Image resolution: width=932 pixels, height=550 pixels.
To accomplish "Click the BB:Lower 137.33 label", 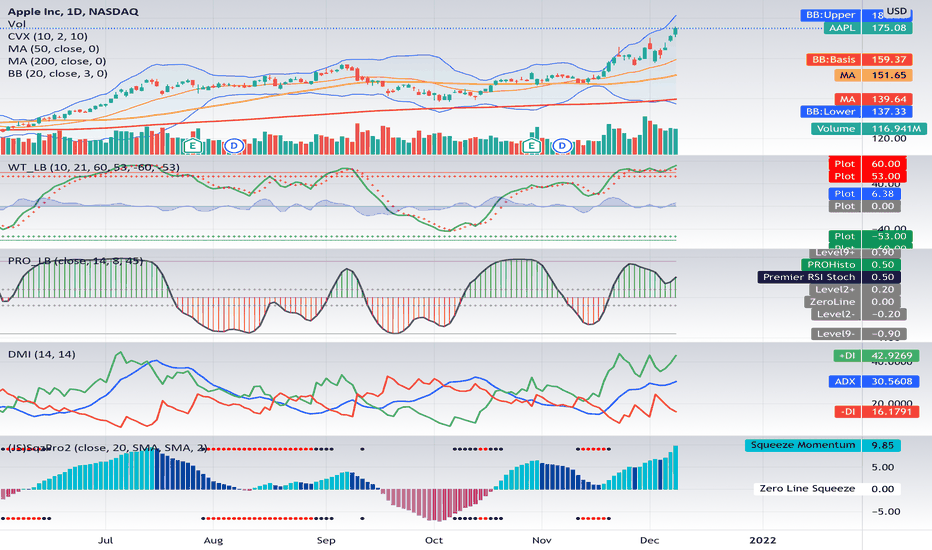I will 856,111.
